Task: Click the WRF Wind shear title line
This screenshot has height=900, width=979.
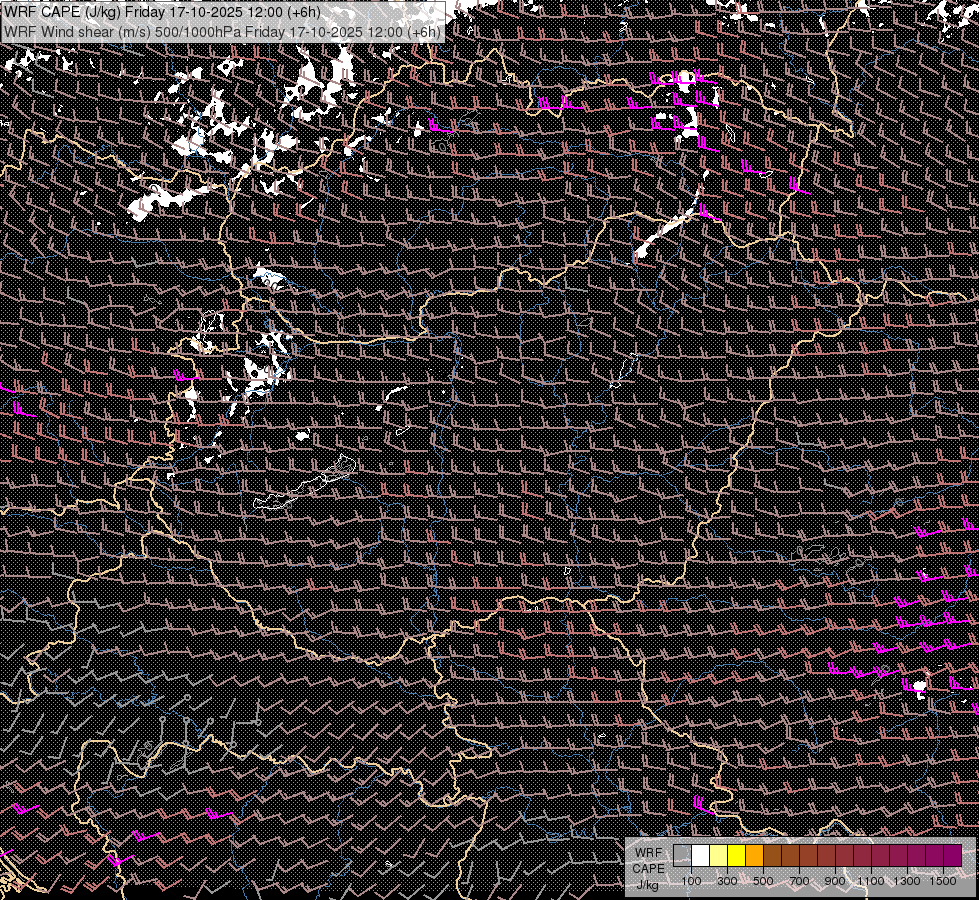Action: (x=222, y=31)
